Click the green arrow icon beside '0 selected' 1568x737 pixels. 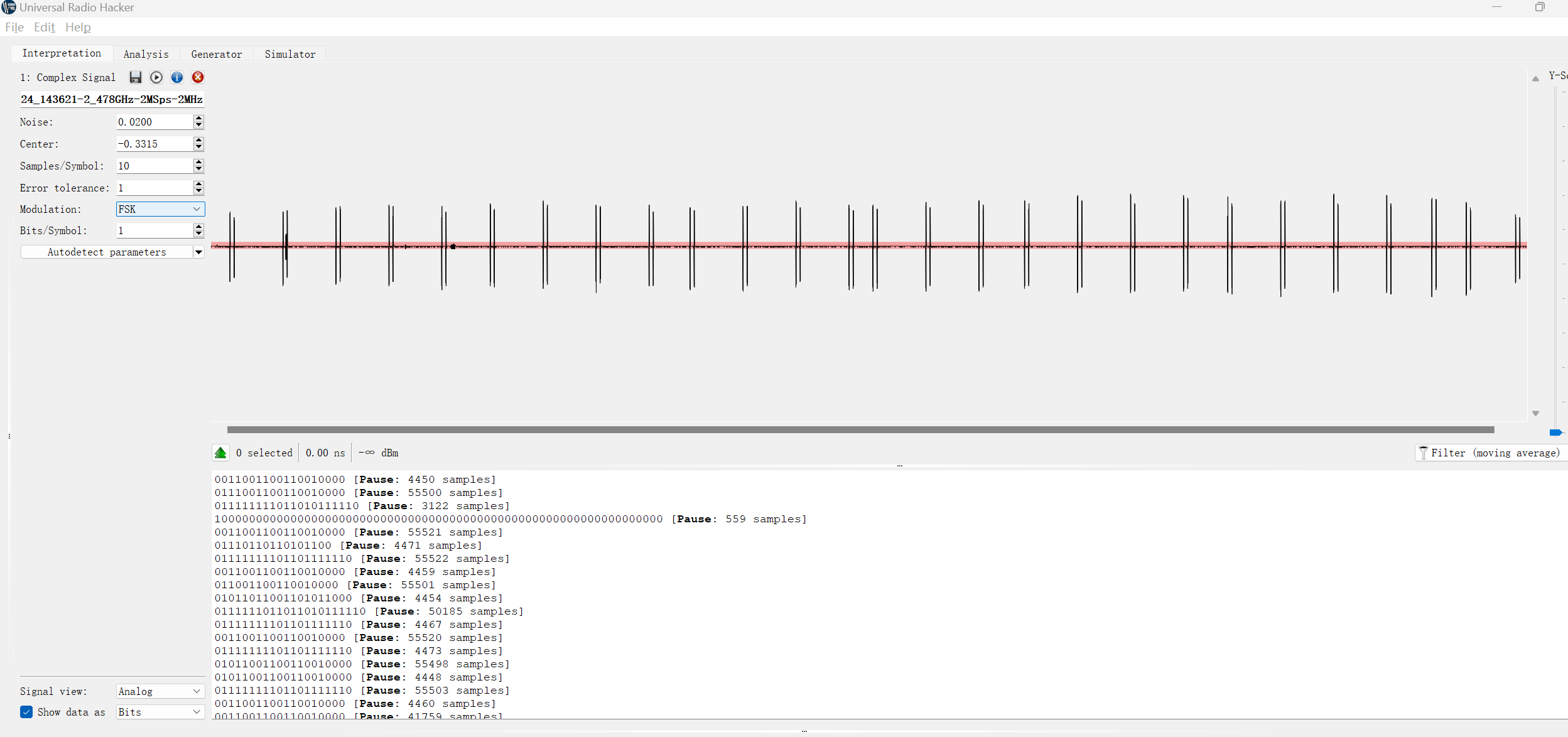(x=220, y=453)
